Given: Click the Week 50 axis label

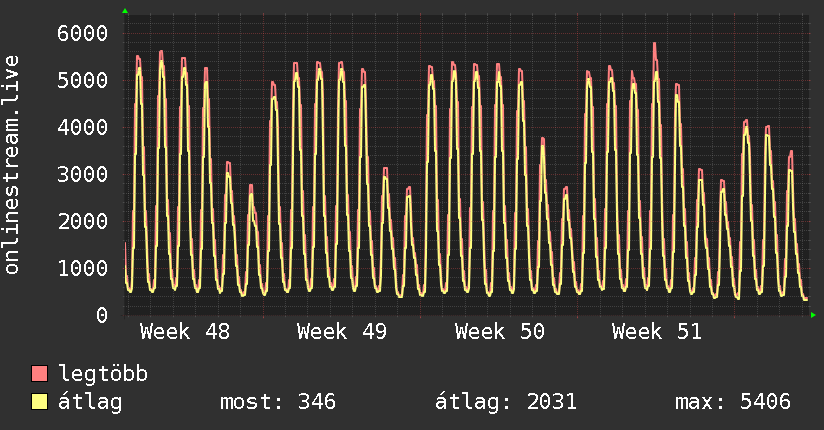Looking at the screenshot, I should (500, 332).
